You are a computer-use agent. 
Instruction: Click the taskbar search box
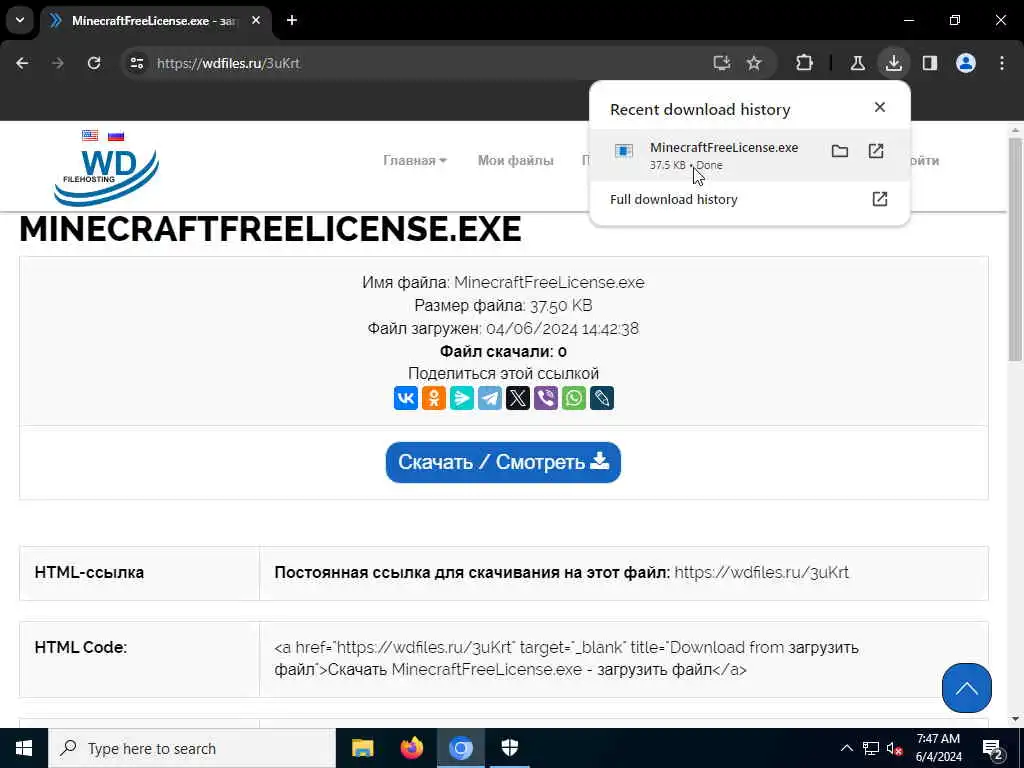coord(192,748)
